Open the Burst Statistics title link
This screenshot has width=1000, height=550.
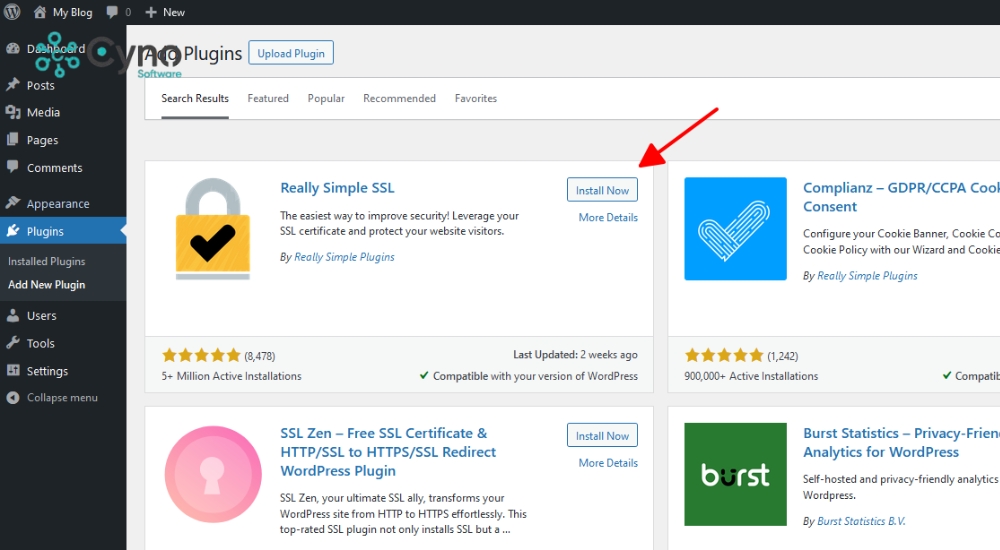[x=901, y=442]
